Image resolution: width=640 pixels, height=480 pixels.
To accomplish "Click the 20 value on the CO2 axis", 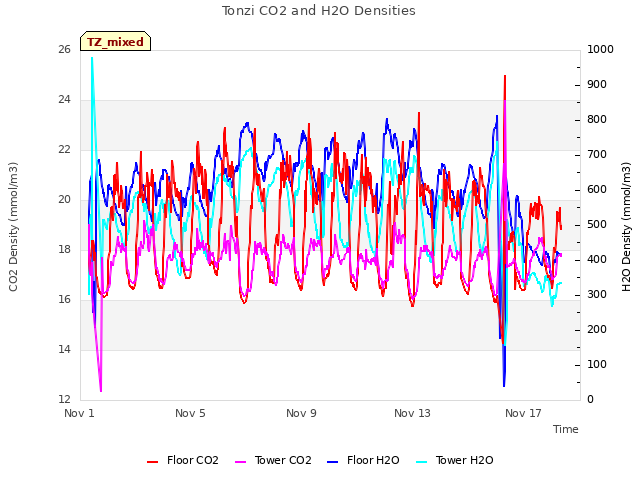I will click(64, 200).
